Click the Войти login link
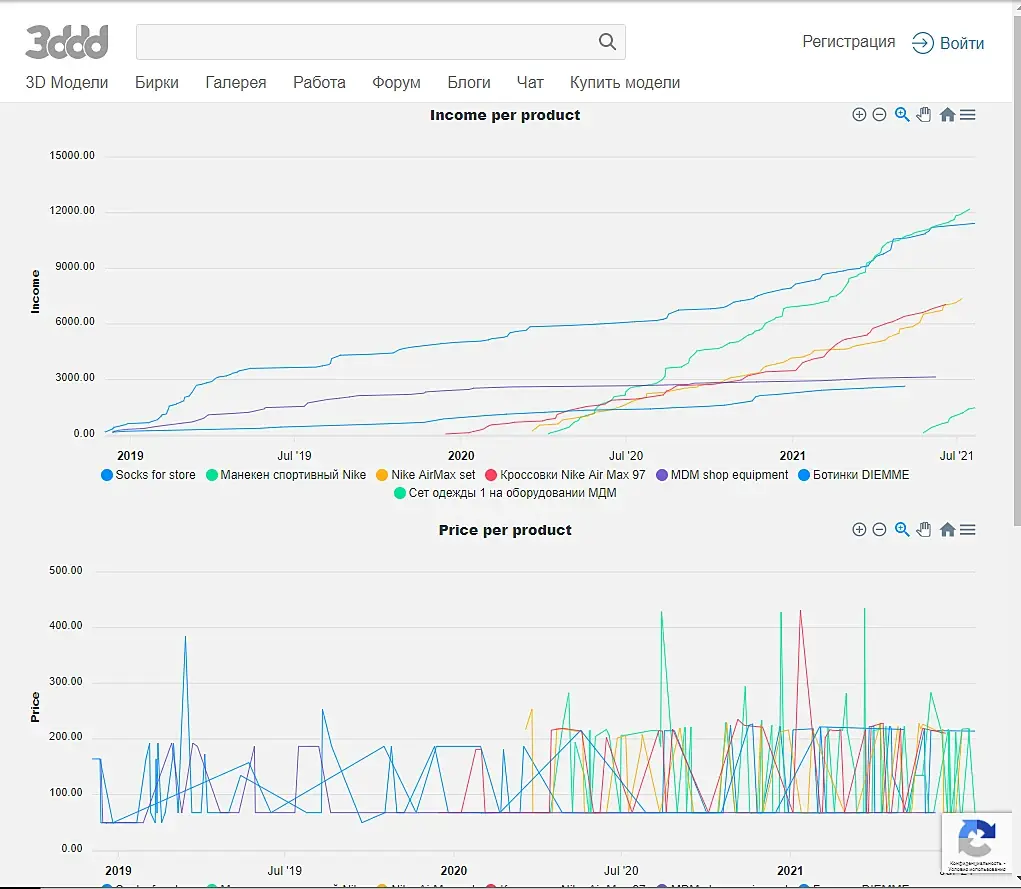 [961, 44]
